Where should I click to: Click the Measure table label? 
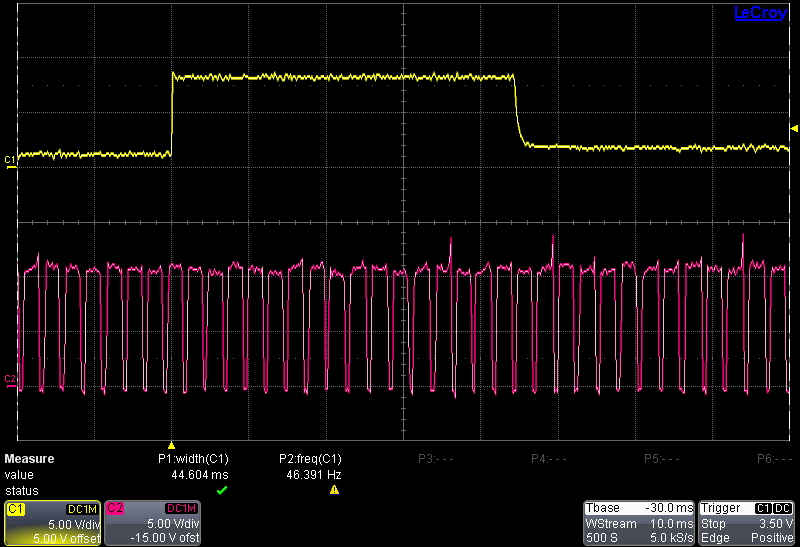29,459
